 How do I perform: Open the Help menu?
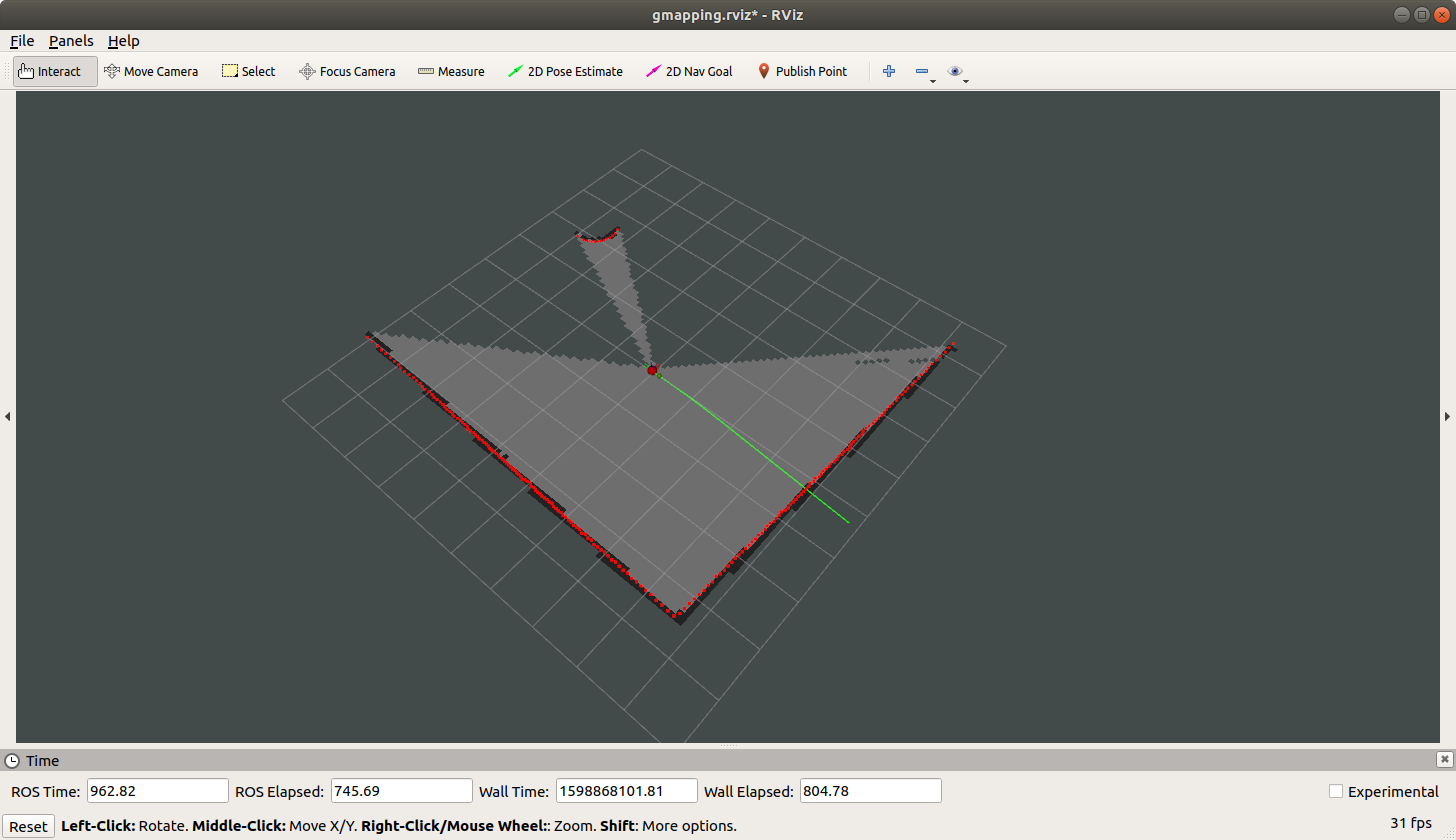click(x=124, y=41)
